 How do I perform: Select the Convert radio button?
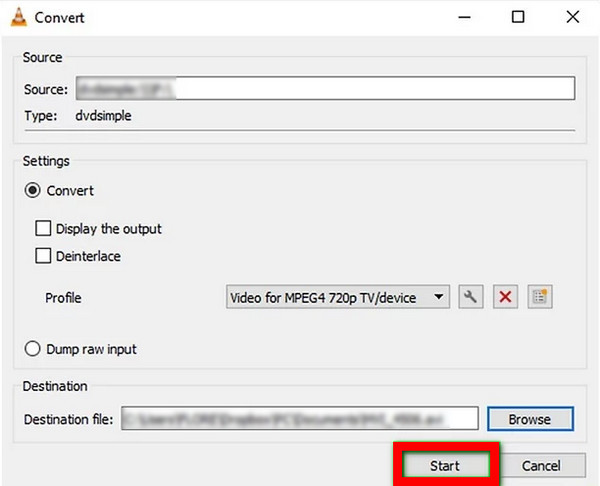[x=33, y=190]
